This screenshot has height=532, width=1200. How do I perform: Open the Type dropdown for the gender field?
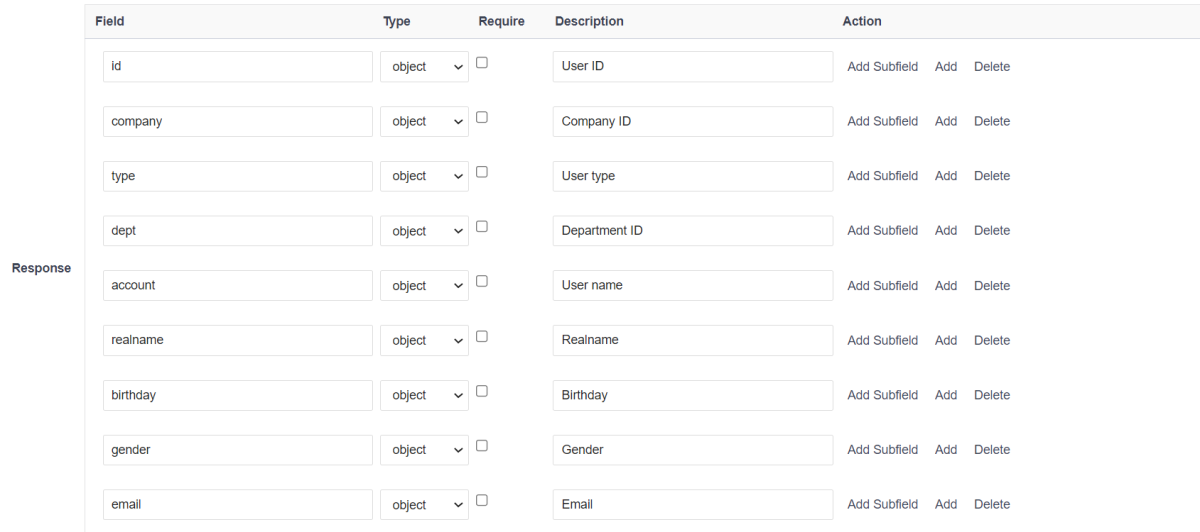coord(424,450)
